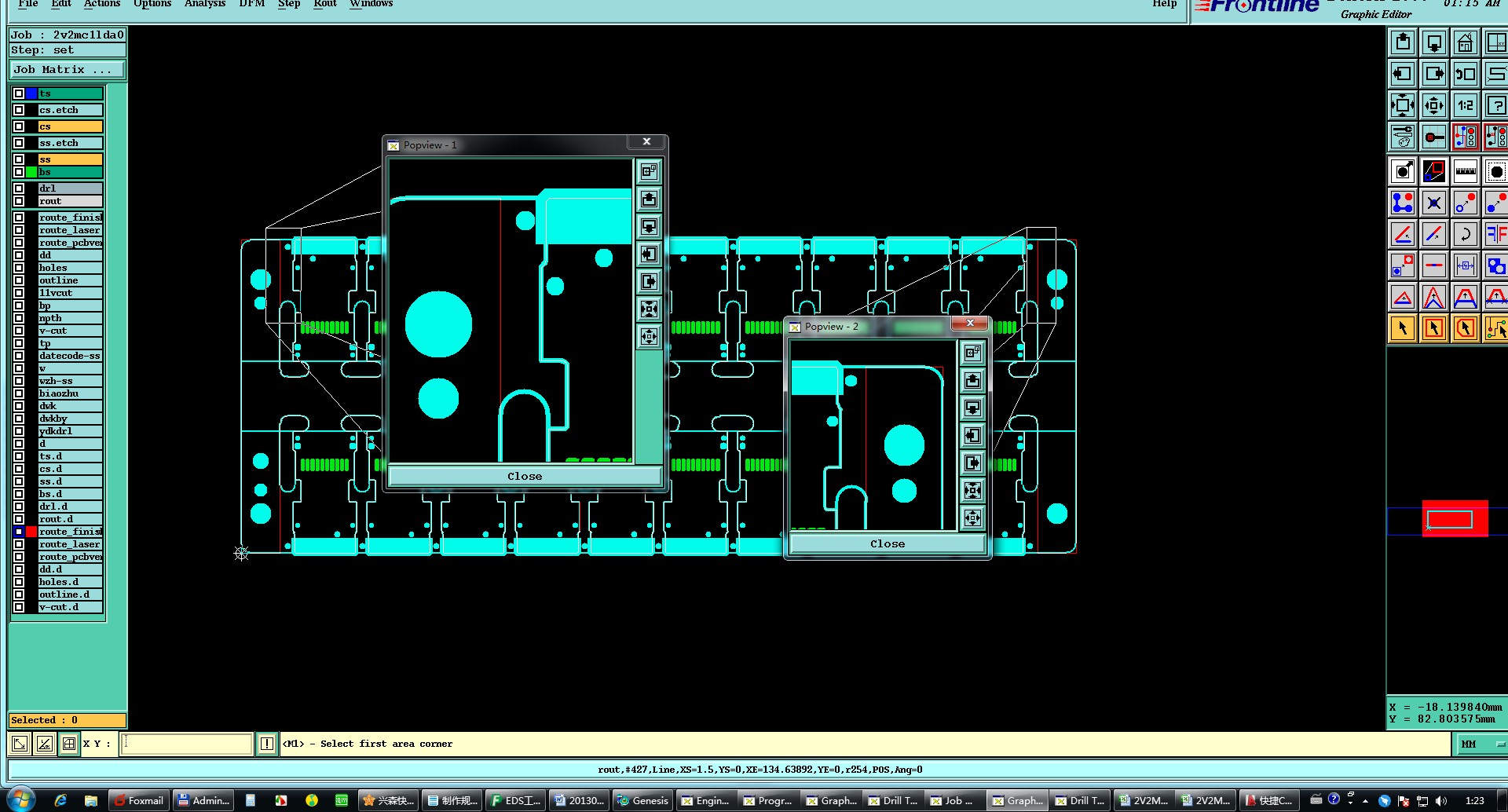Click the 1:2 zoom scale icon
This screenshot has height=812, width=1508.
click(1465, 105)
